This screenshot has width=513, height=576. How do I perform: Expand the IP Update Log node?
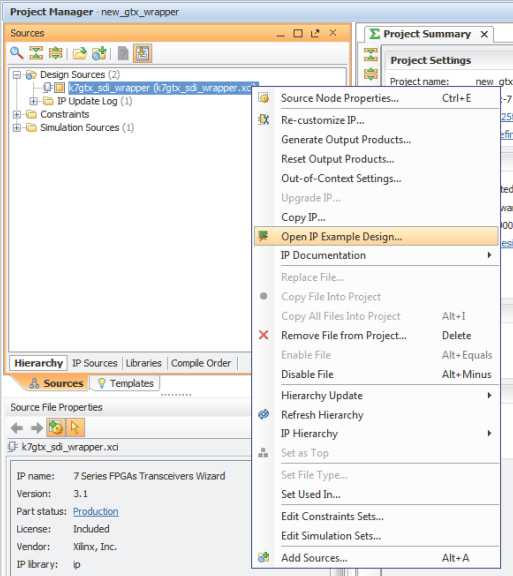tap(33, 101)
